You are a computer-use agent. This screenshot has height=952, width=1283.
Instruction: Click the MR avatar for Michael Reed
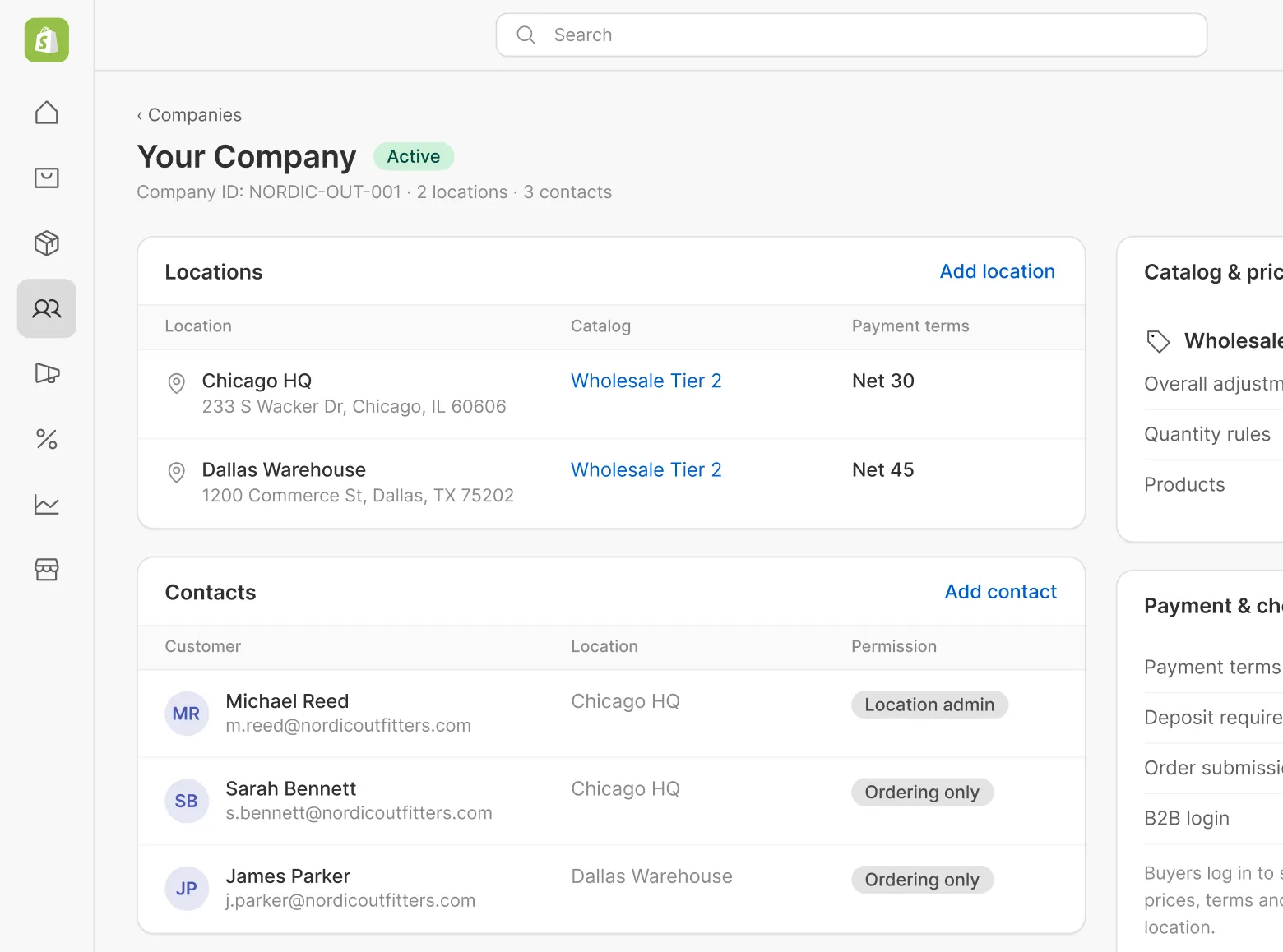(187, 714)
